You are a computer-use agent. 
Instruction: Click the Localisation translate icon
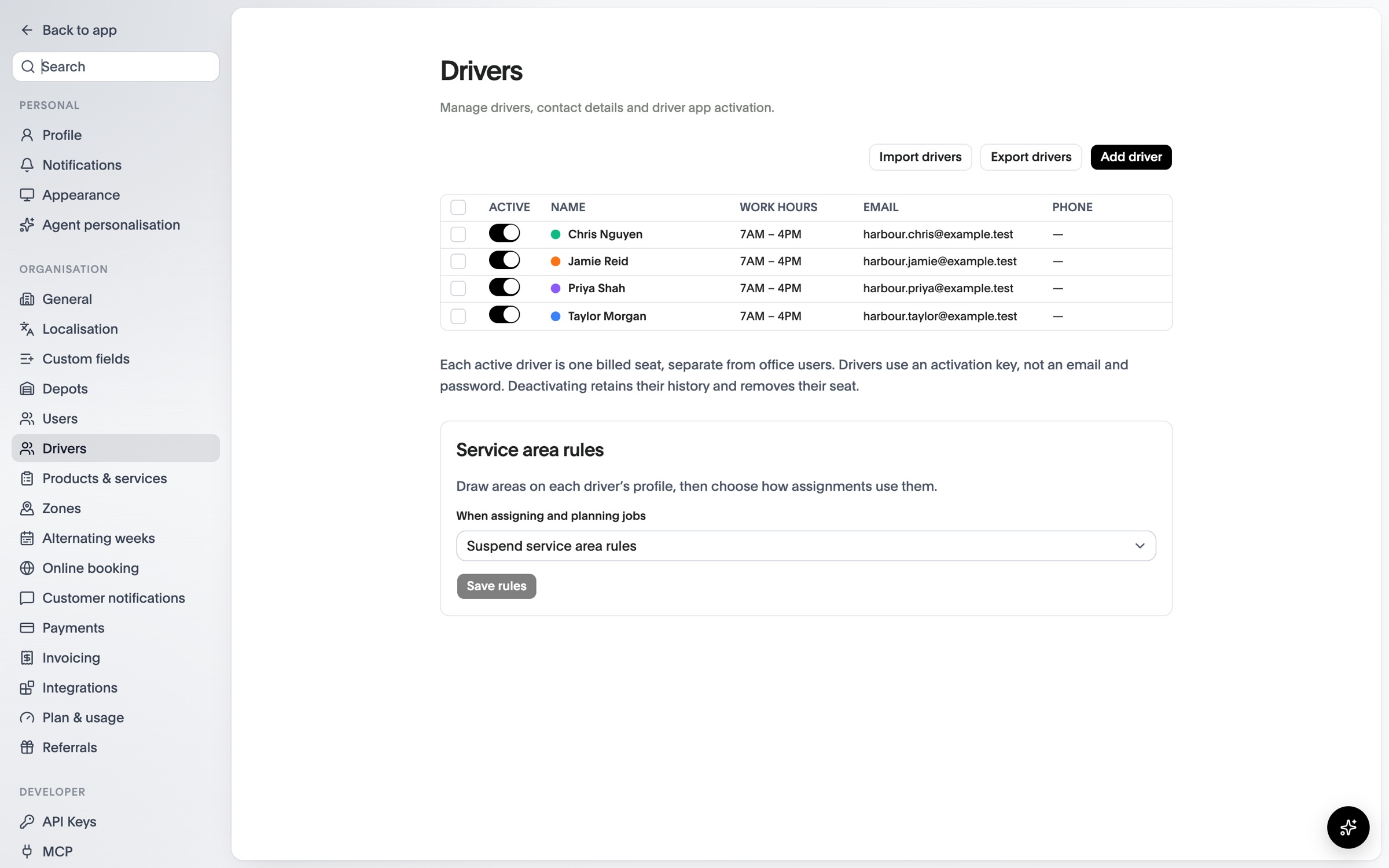(x=27, y=329)
